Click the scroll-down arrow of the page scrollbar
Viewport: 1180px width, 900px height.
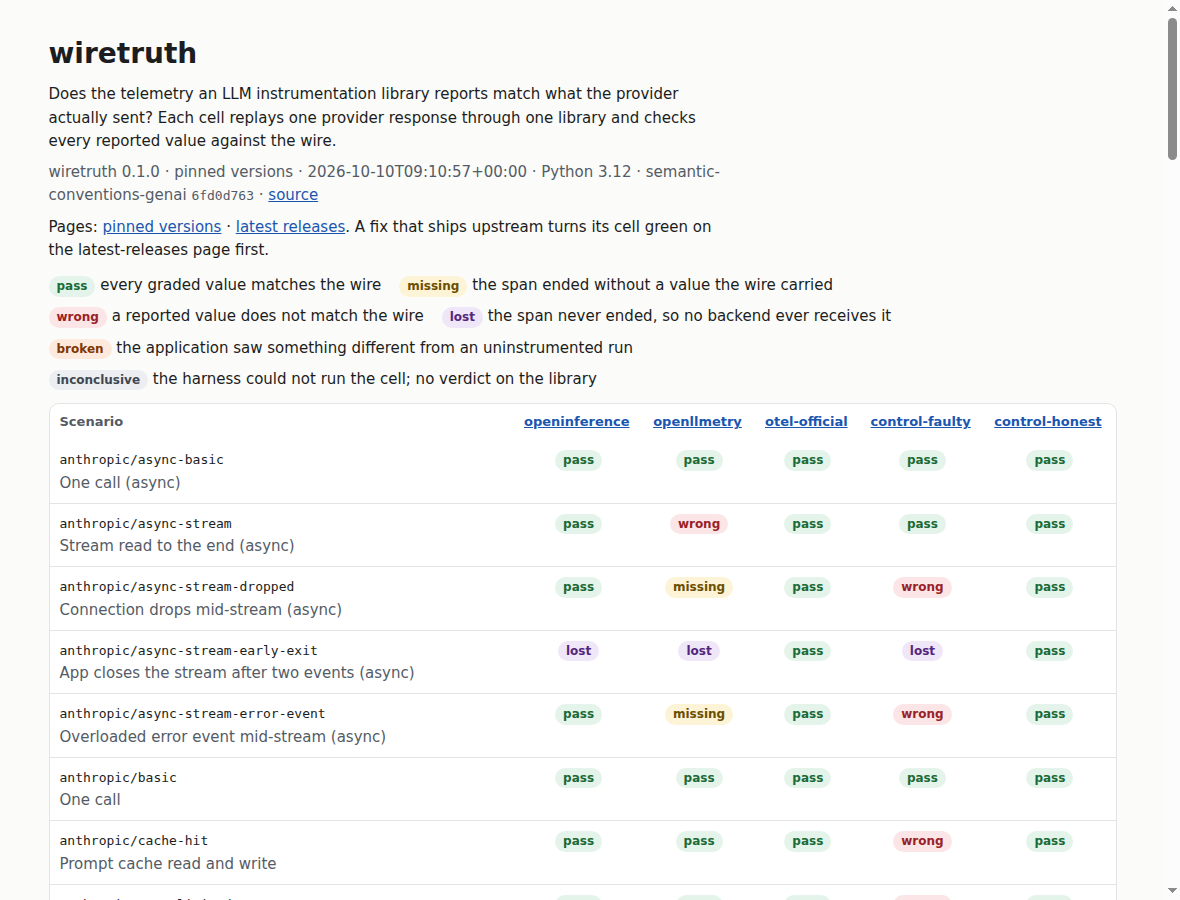click(x=1172, y=892)
